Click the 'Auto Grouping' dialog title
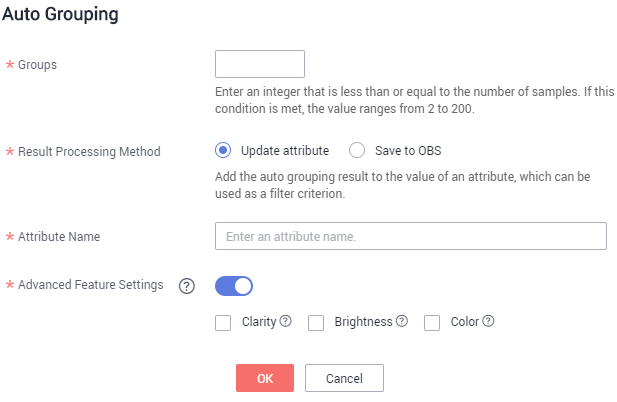The height and width of the screenshot is (402, 617). click(x=60, y=14)
